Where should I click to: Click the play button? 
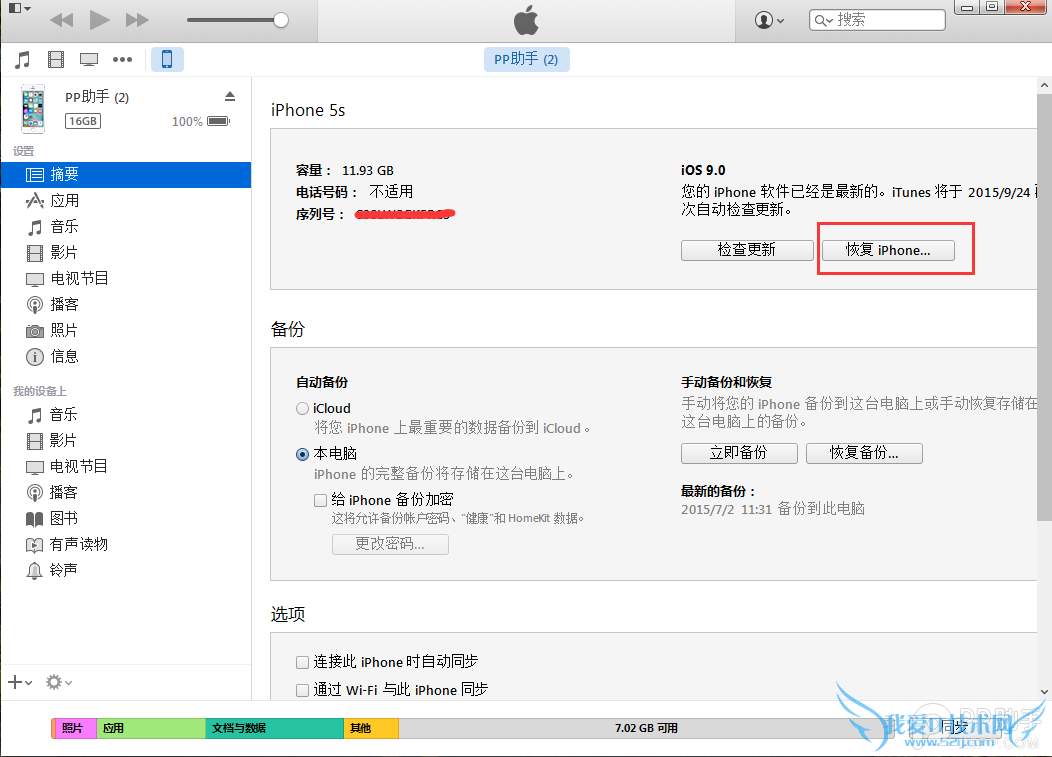[x=99, y=19]
